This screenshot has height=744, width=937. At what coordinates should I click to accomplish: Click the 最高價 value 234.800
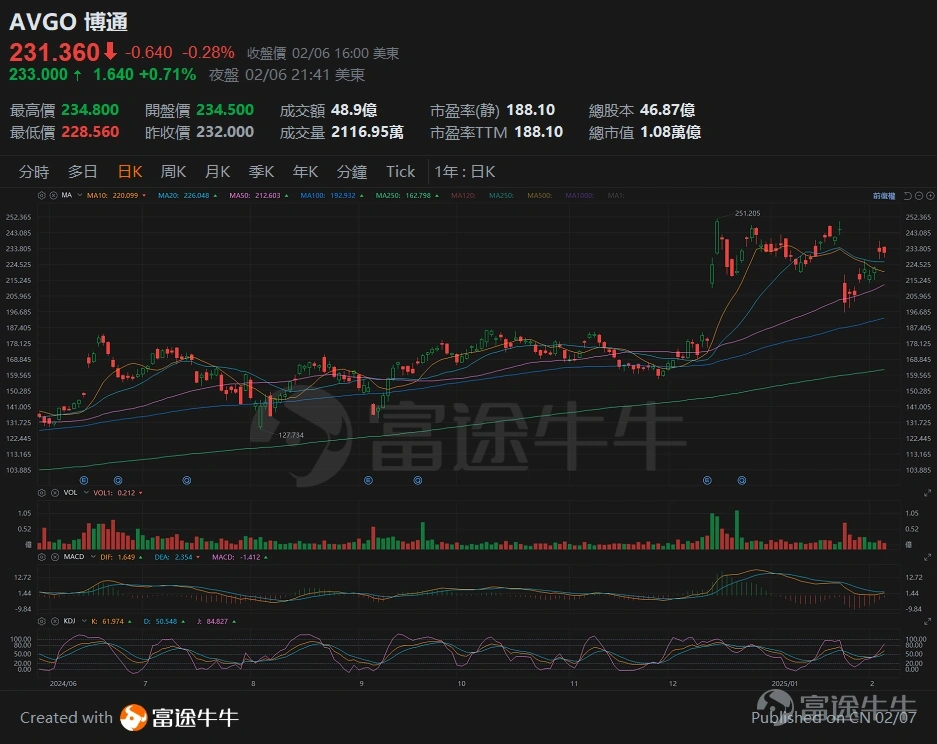pyautogui.click(x=90, y=110)
